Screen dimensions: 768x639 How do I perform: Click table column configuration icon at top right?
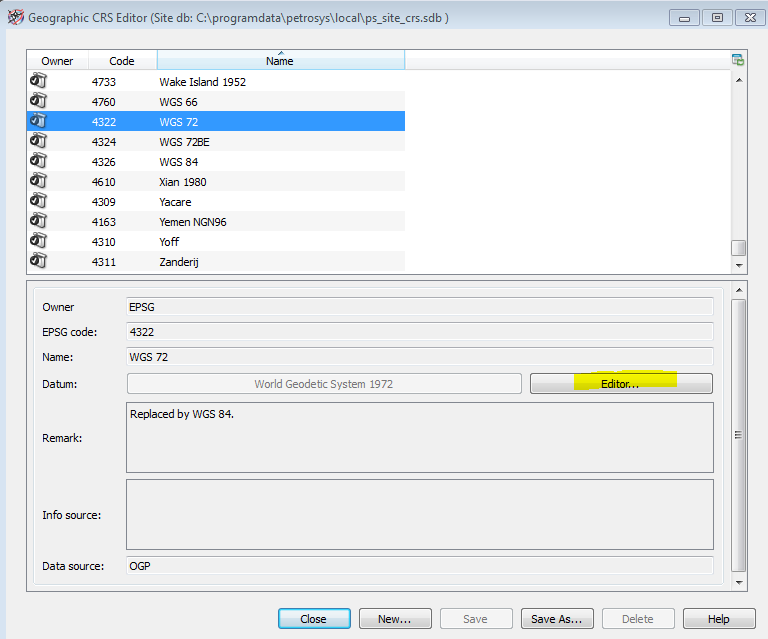[737, 60]
